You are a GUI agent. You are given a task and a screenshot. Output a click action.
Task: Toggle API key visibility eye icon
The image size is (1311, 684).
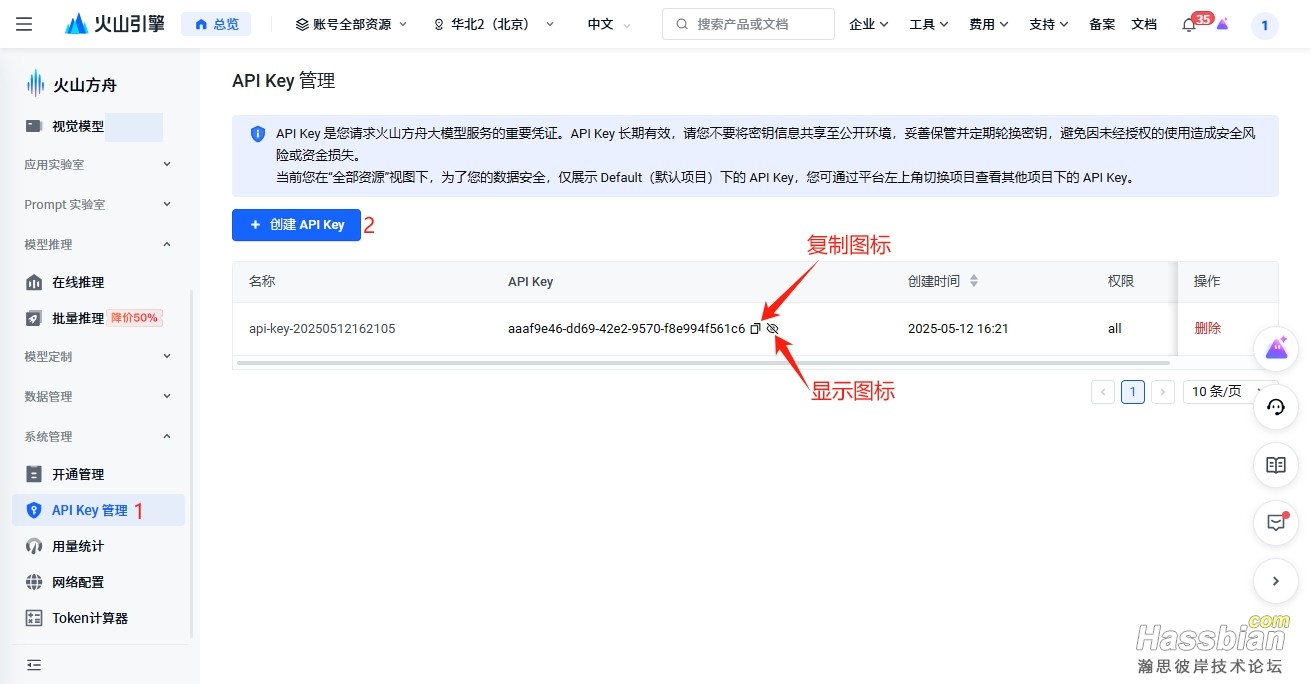point(772,328)
